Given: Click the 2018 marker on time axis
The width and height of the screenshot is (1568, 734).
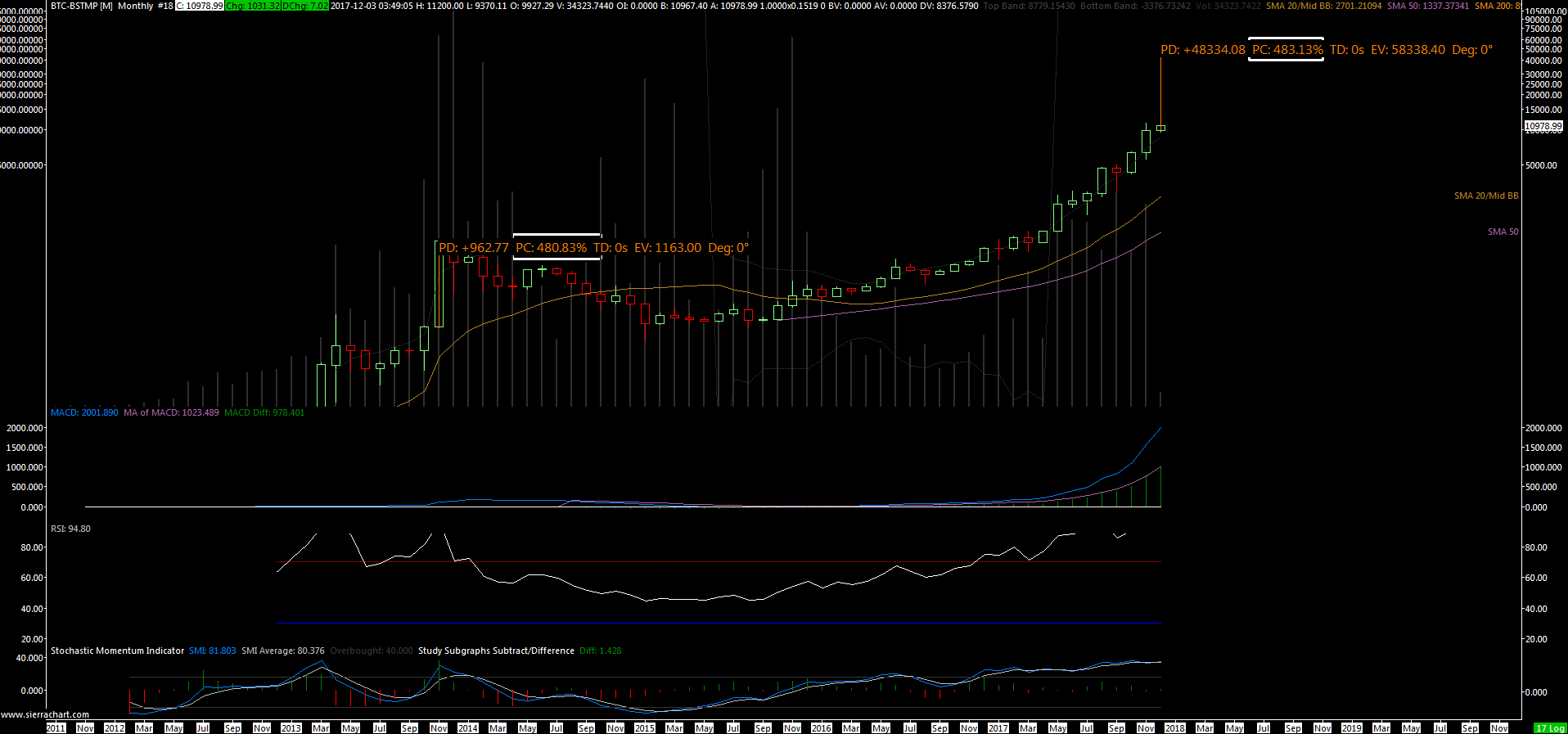Looking at the screenshot, I should 1175,727.
